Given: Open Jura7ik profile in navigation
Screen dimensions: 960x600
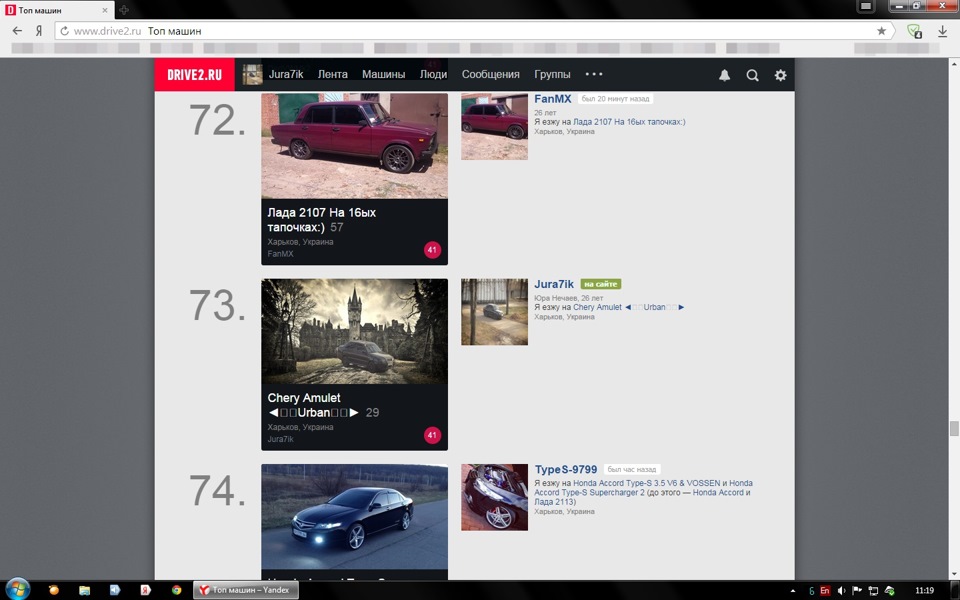Looking at the screenshot, I should pyautogui.click(x=286, y=74).
